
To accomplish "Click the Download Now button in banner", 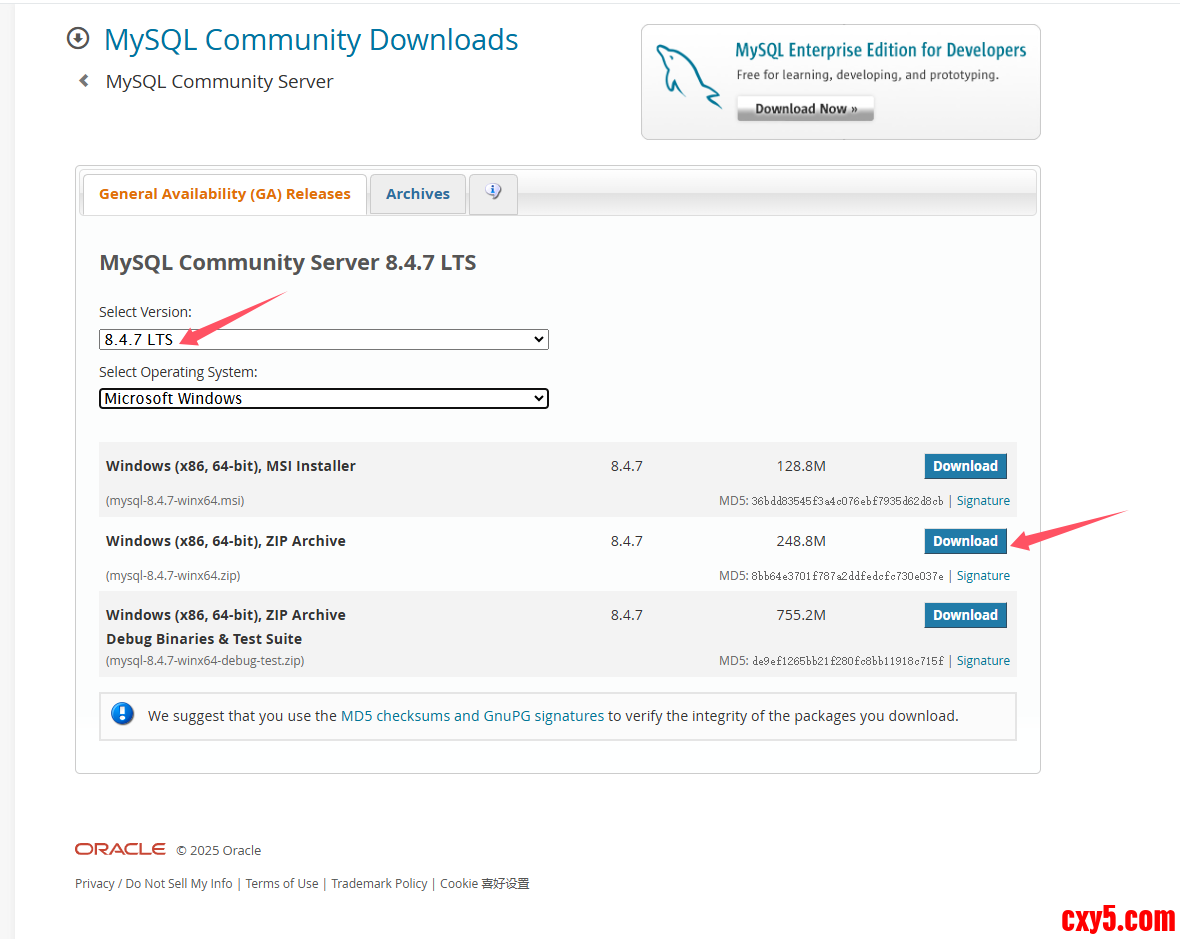I will [805, 108].
